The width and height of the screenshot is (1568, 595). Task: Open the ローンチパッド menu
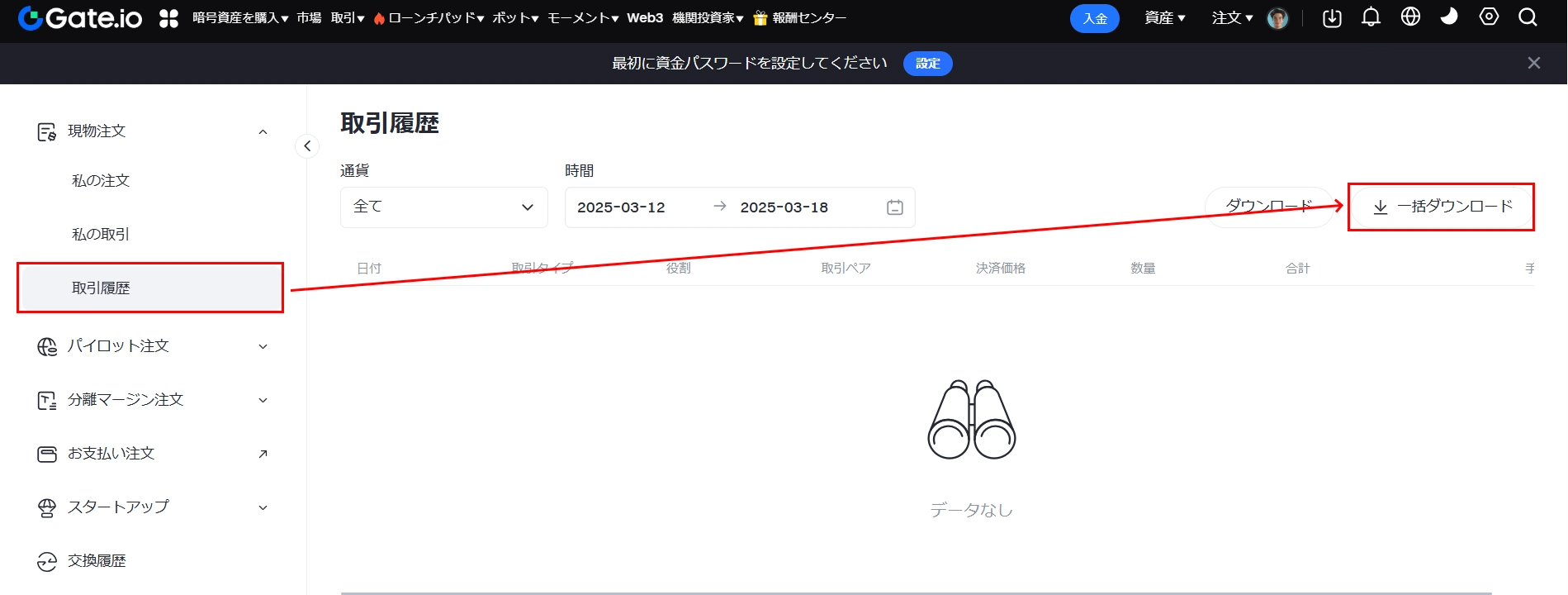coord(436,17)
